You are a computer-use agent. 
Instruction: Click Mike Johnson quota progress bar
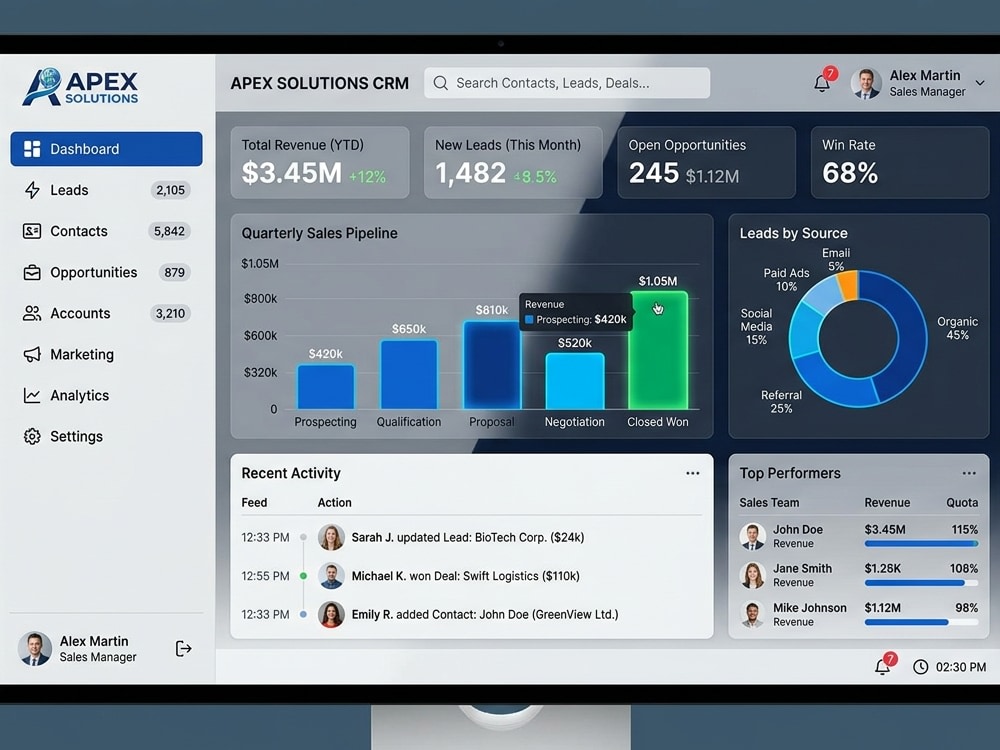(921, 622)
